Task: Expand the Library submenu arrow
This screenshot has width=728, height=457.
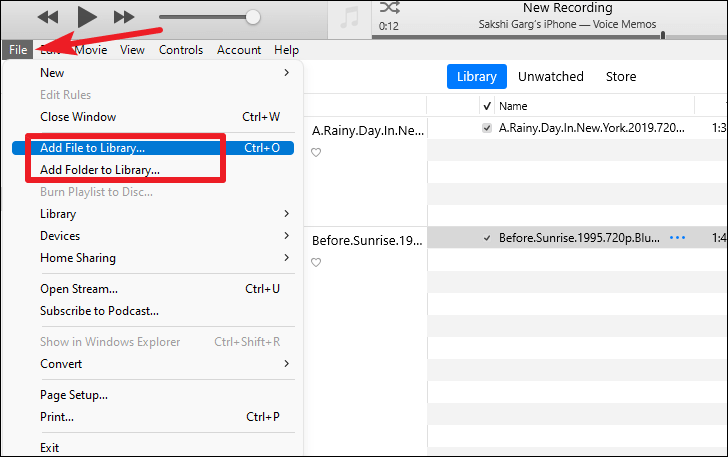Action: tap(286, 214)
